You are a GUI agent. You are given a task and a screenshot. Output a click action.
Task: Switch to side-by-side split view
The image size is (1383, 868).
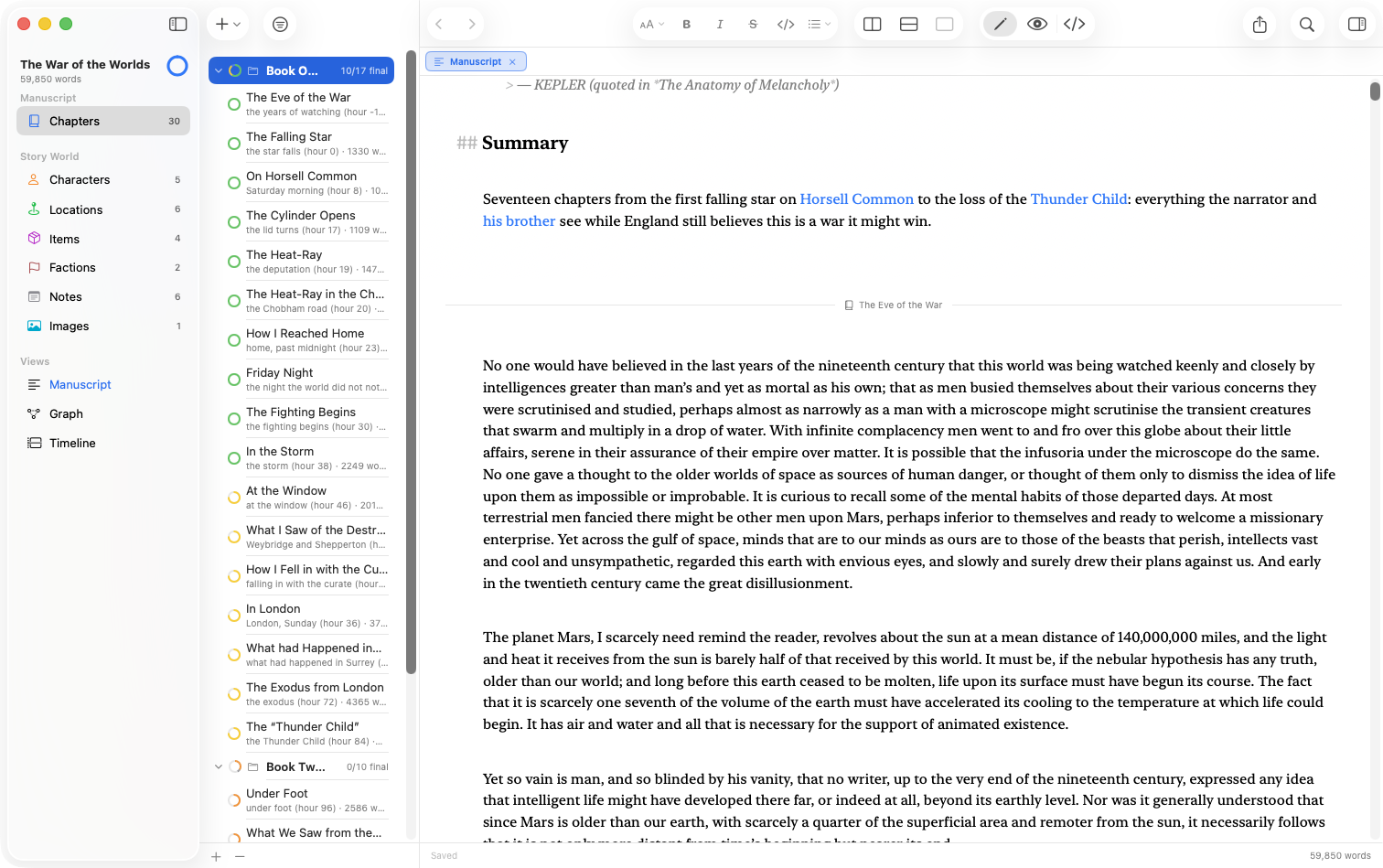click(873, 25)
